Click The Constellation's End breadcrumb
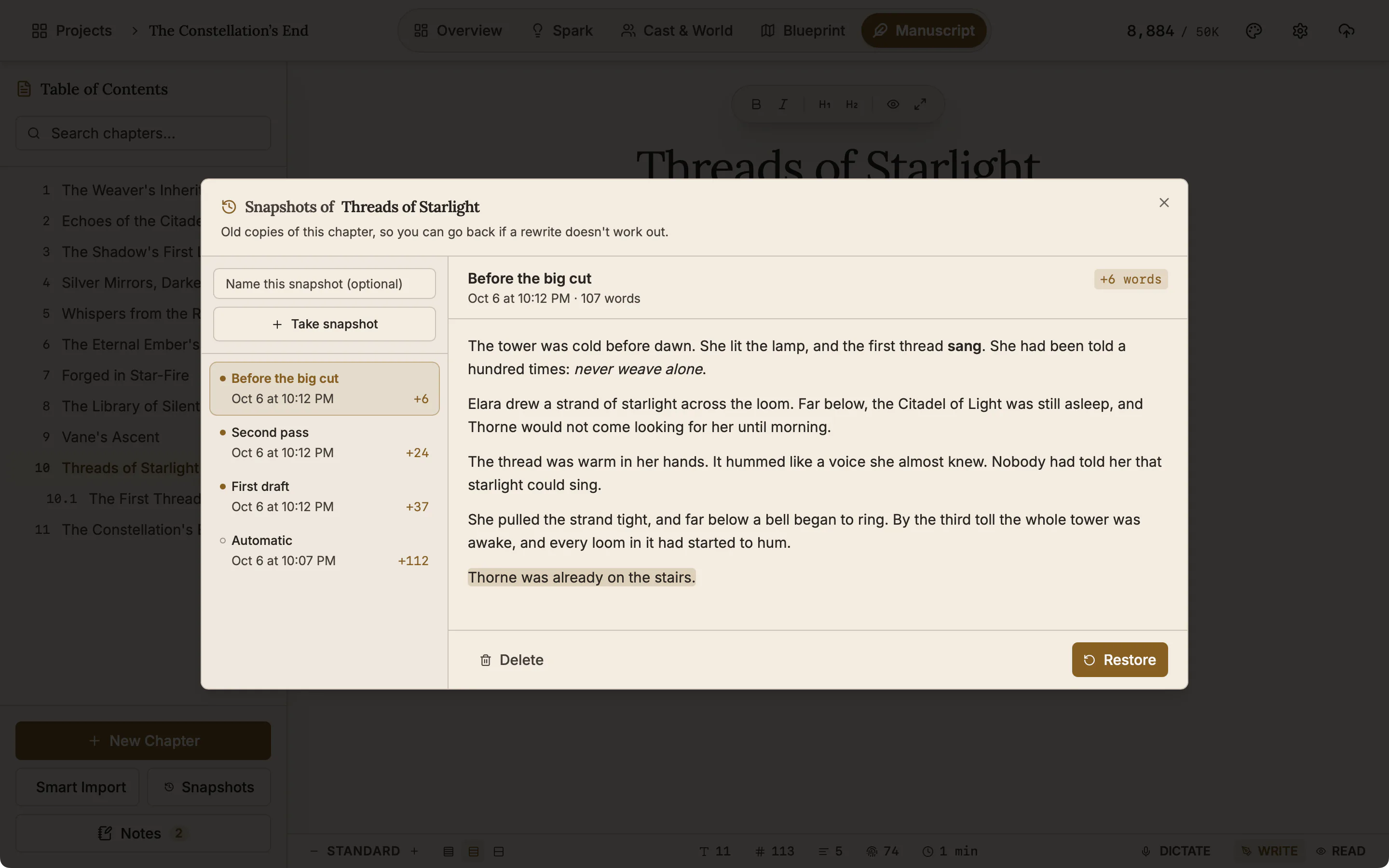 229,30
